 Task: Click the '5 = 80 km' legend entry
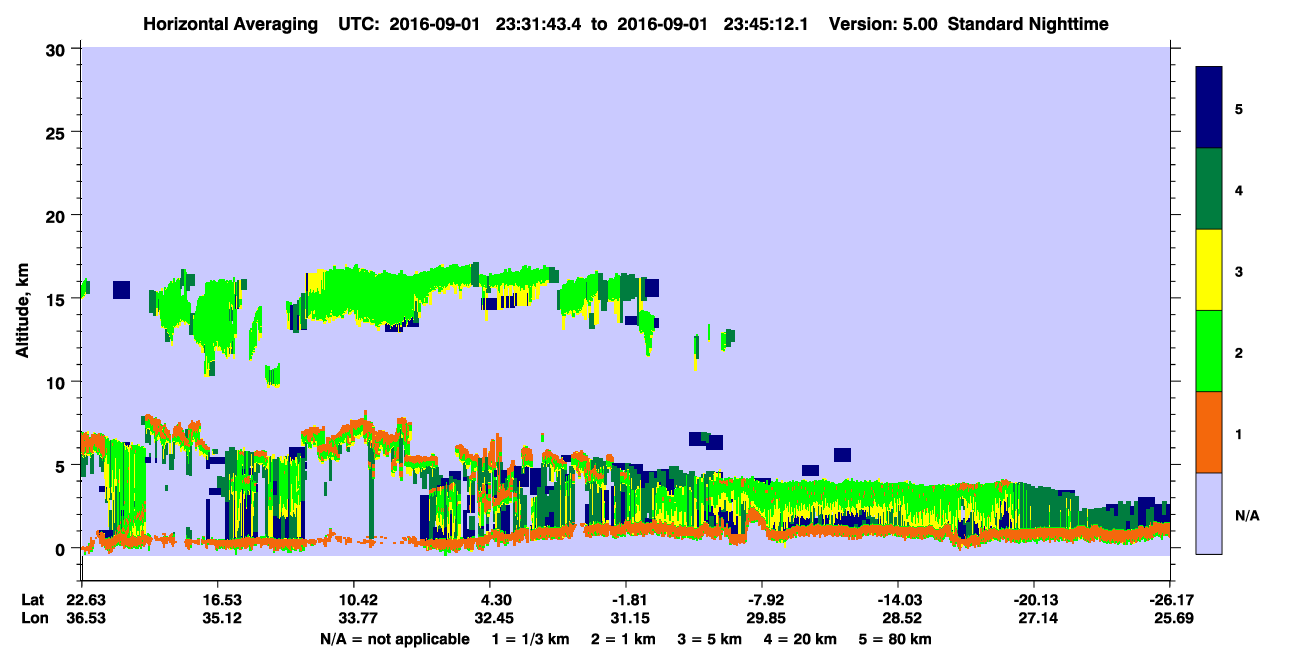click(x=896, y=639)
